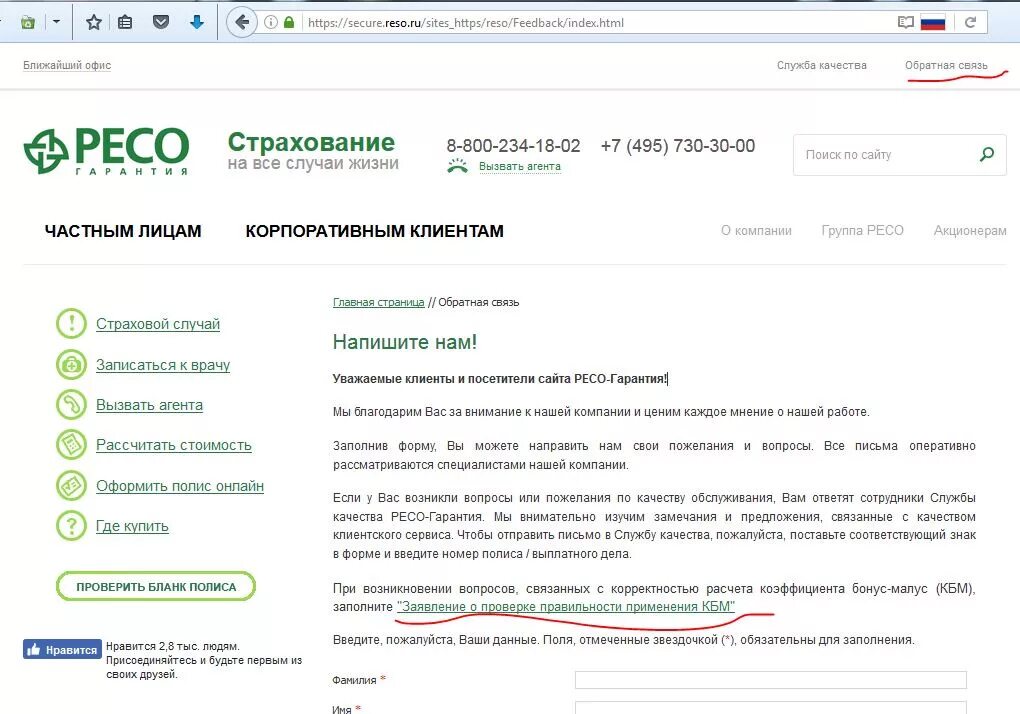Screen dimensions: 1020x714
Task: Click the Напишите нам! heading
Action: coord(405,342)
